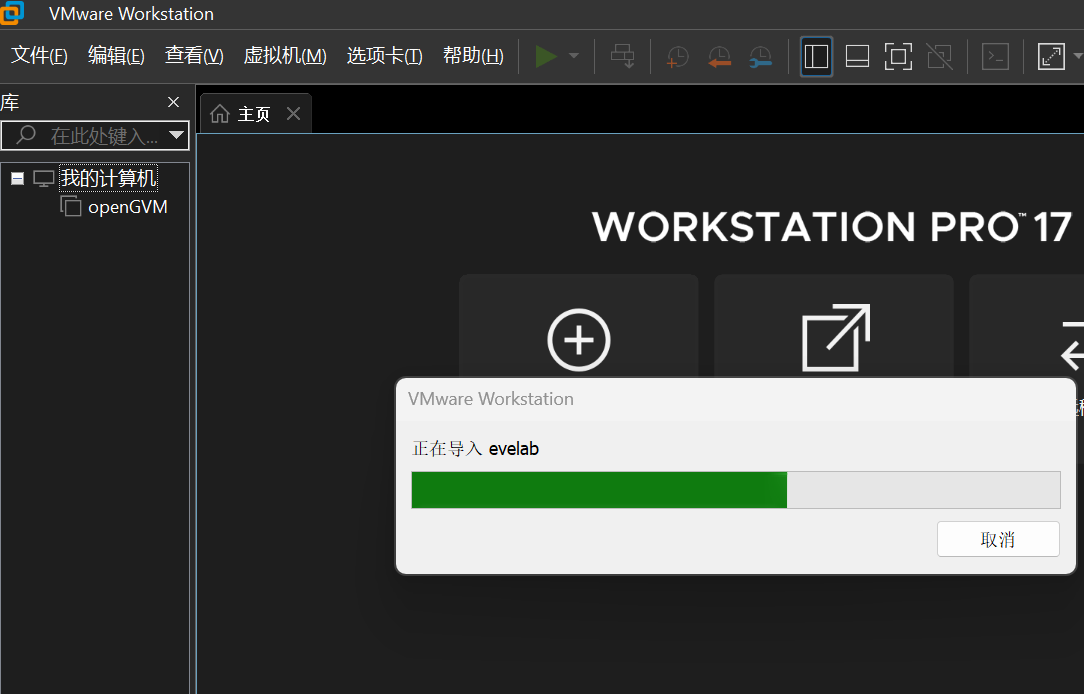Screen dimensions: 1084x694
Task: Enter full screen mode icon
Action: pyautogui.click(x=898, y=57)
